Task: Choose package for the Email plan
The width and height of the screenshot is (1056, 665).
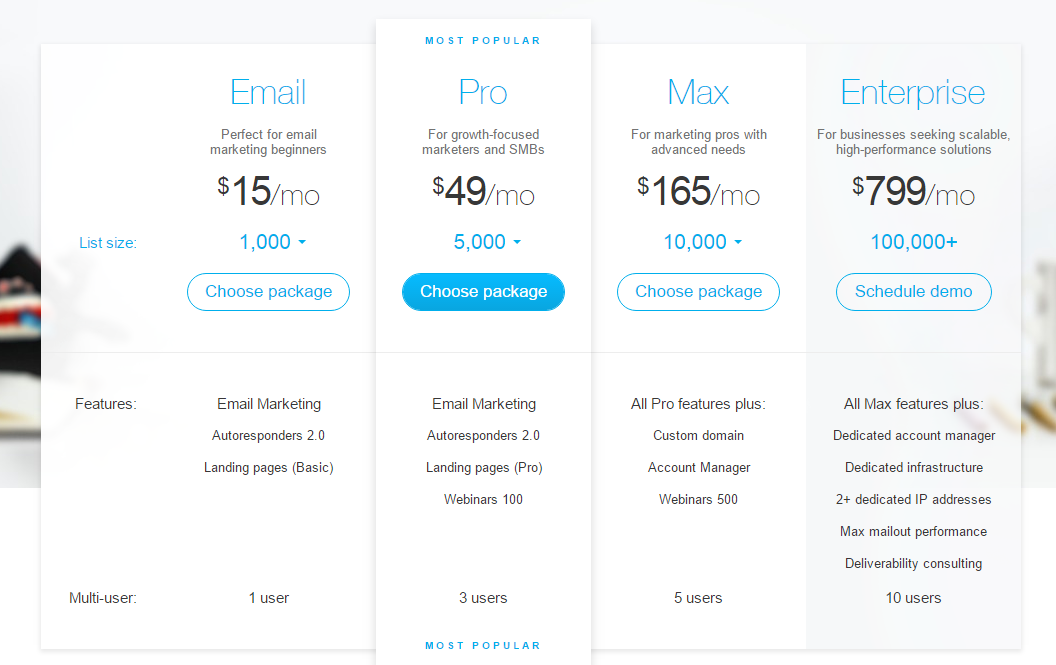Action: point(268,292)
